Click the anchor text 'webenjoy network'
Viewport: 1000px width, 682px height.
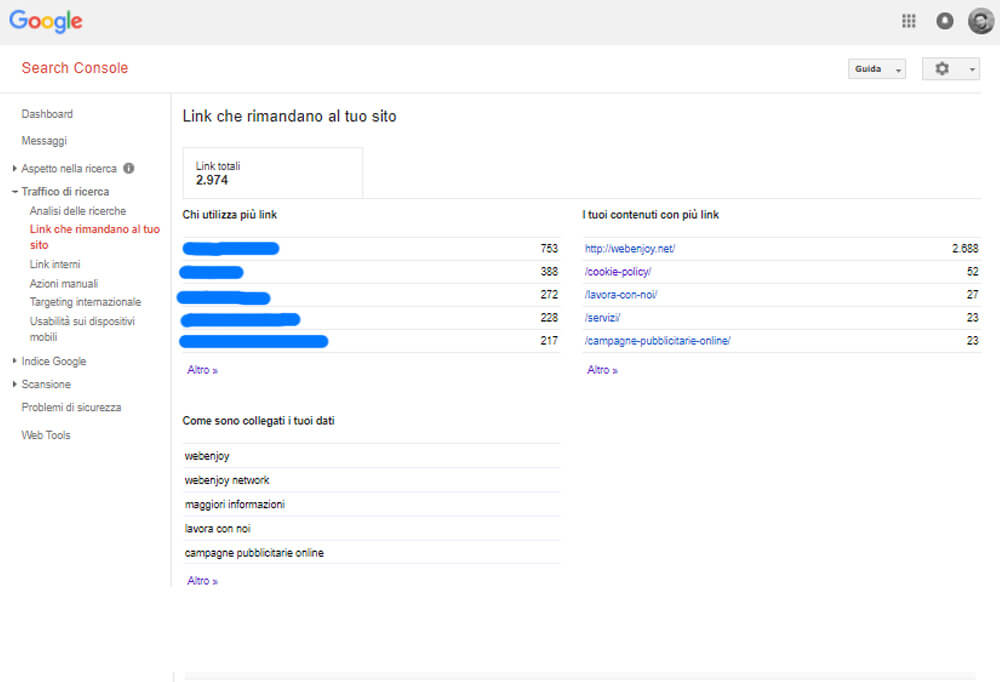click(227, 480)
